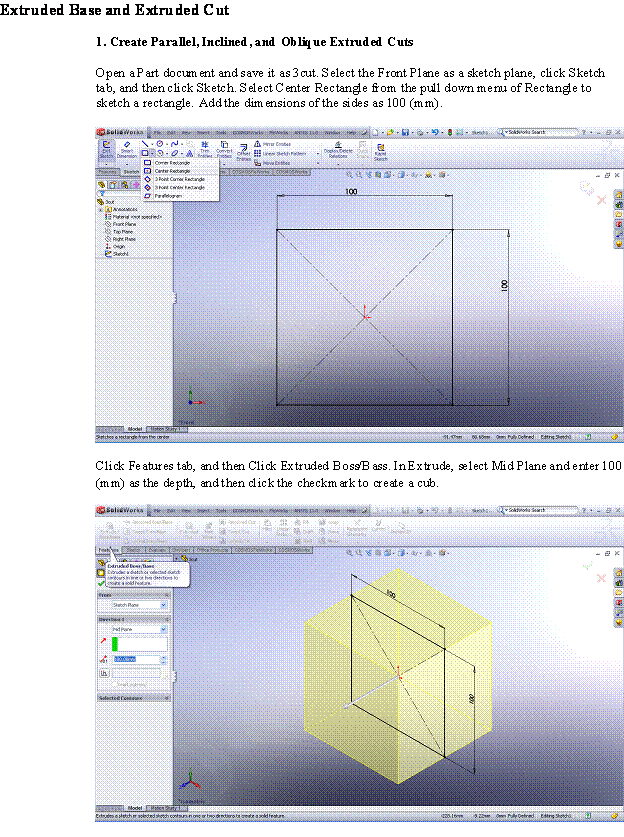Viewport: 624px width, 837px height.
Task: Click Undo icon in upper screenshot
Action: pyautogui.click(x=436, y=132)
